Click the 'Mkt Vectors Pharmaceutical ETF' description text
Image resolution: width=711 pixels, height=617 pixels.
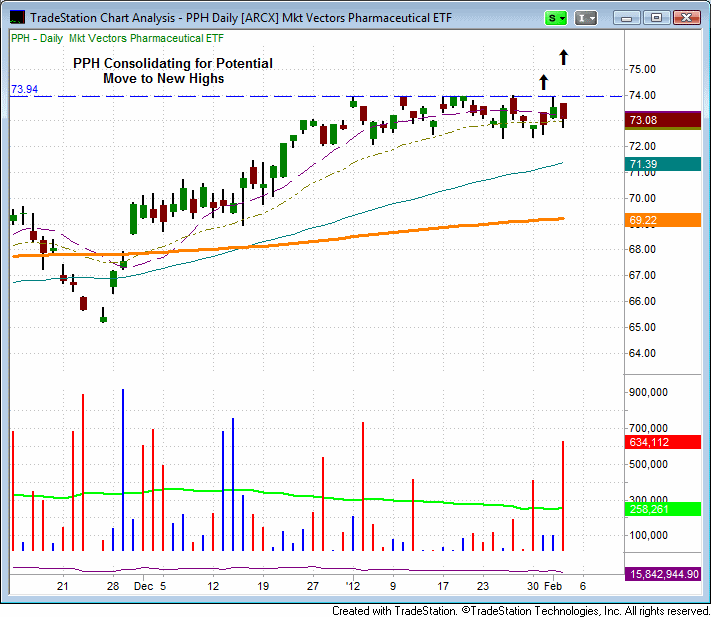(146, 38)
